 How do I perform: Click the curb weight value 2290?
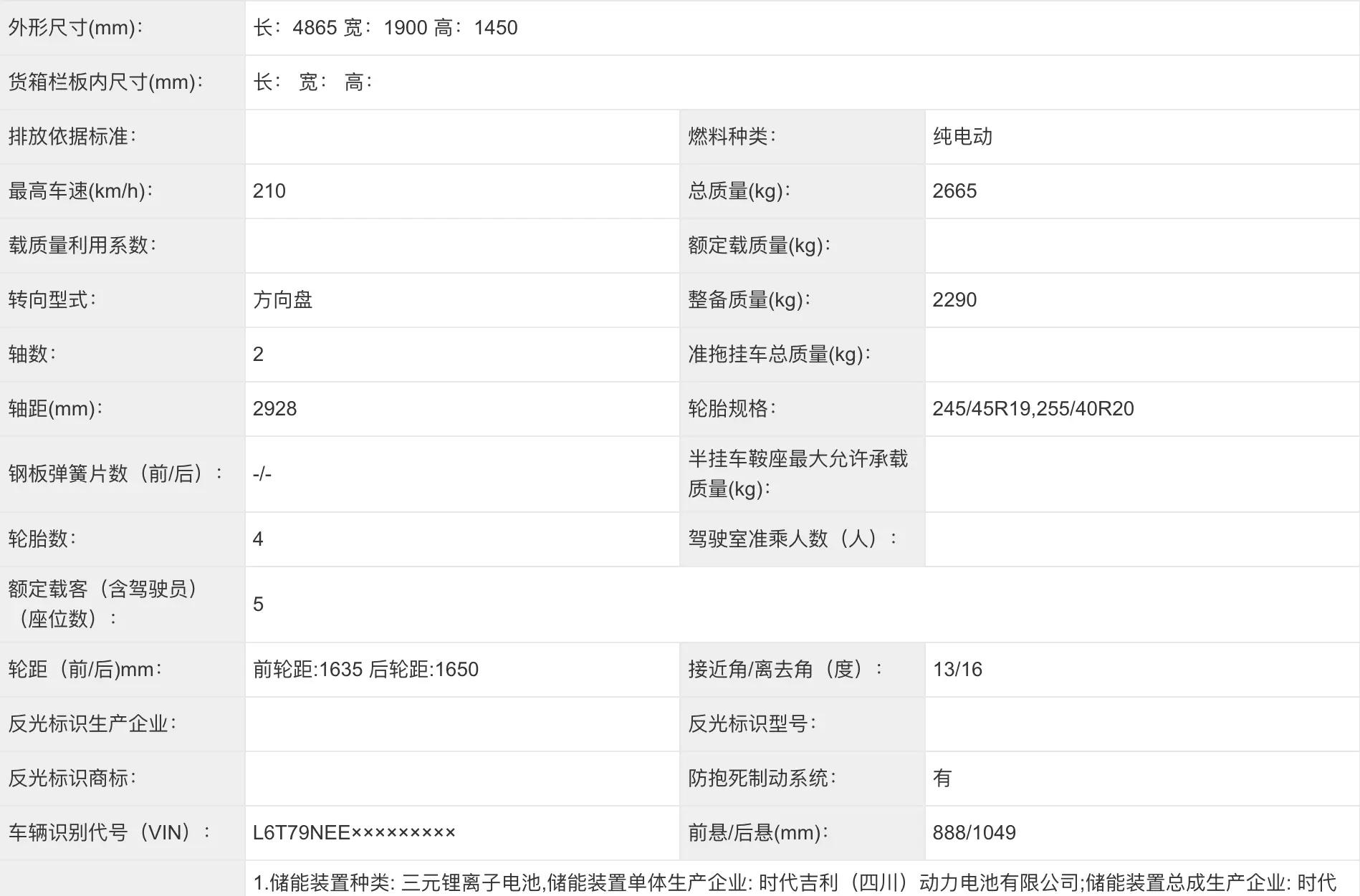tap(954, 300)
